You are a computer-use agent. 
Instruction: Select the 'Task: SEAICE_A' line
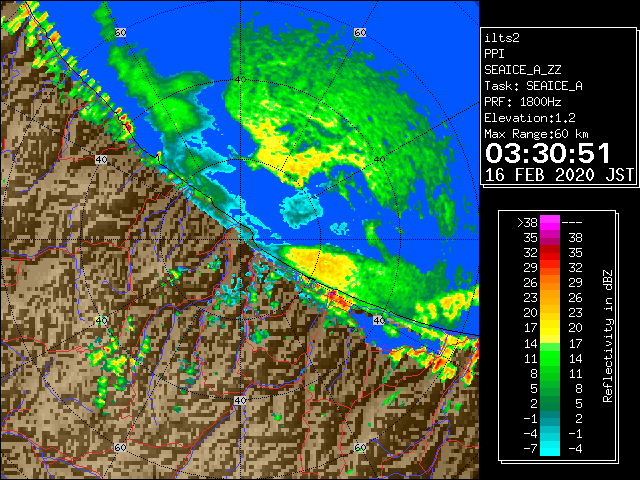(533, 86)
